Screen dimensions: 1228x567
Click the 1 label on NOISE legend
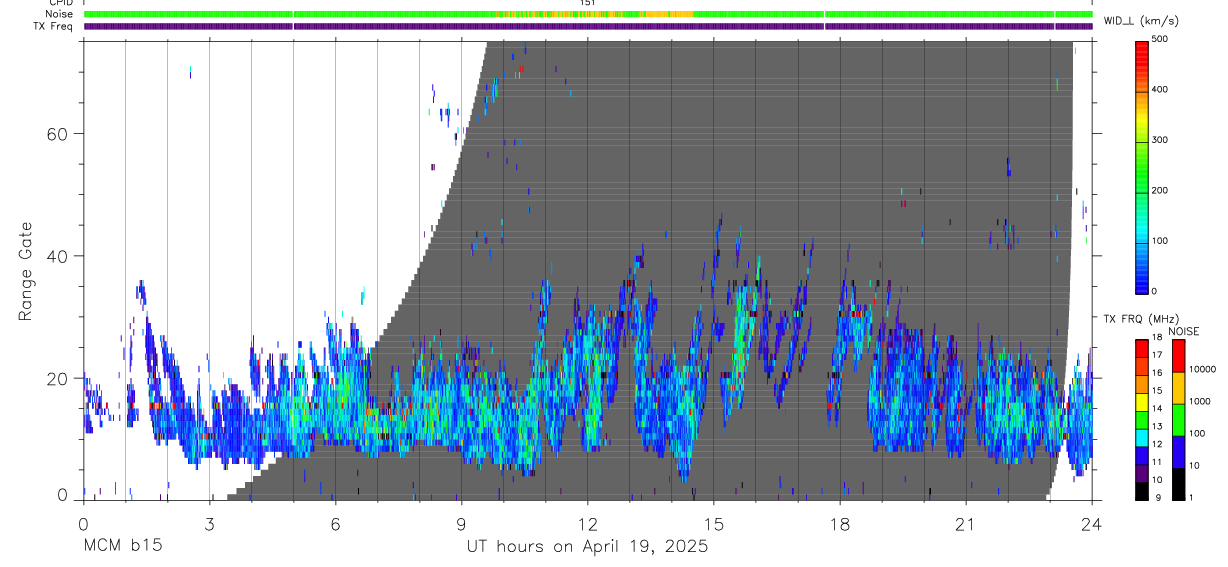point(1190,497)
